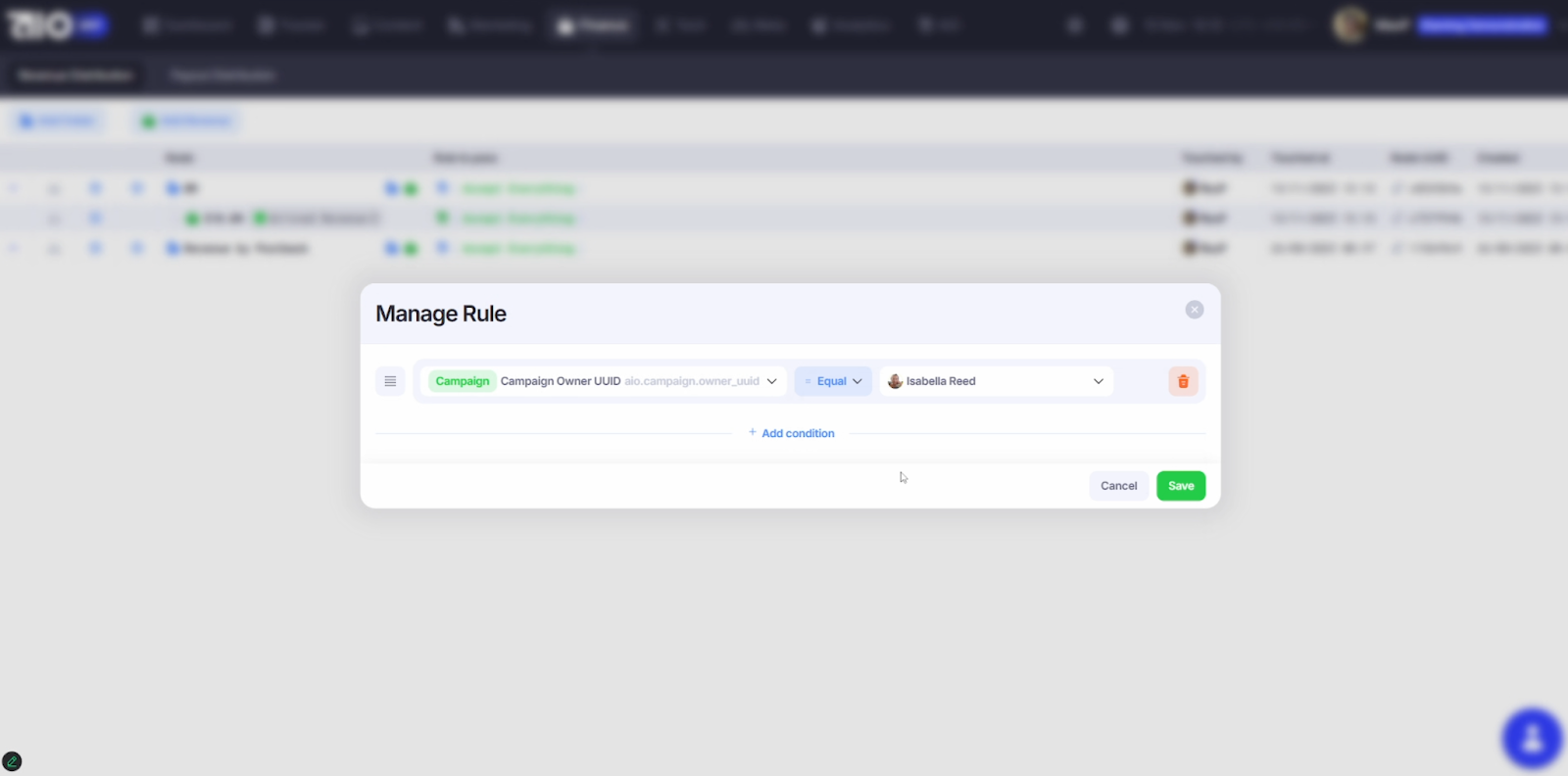Save the rule with the green button

tap(1181, 486)
